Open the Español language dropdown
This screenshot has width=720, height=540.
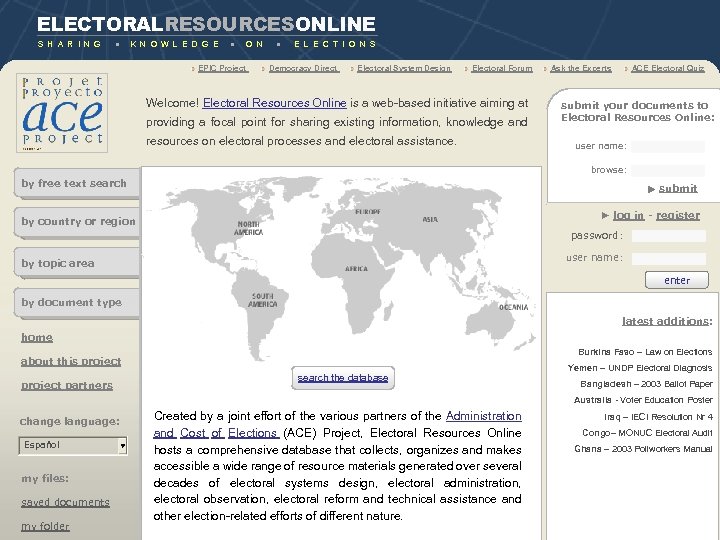73,445
